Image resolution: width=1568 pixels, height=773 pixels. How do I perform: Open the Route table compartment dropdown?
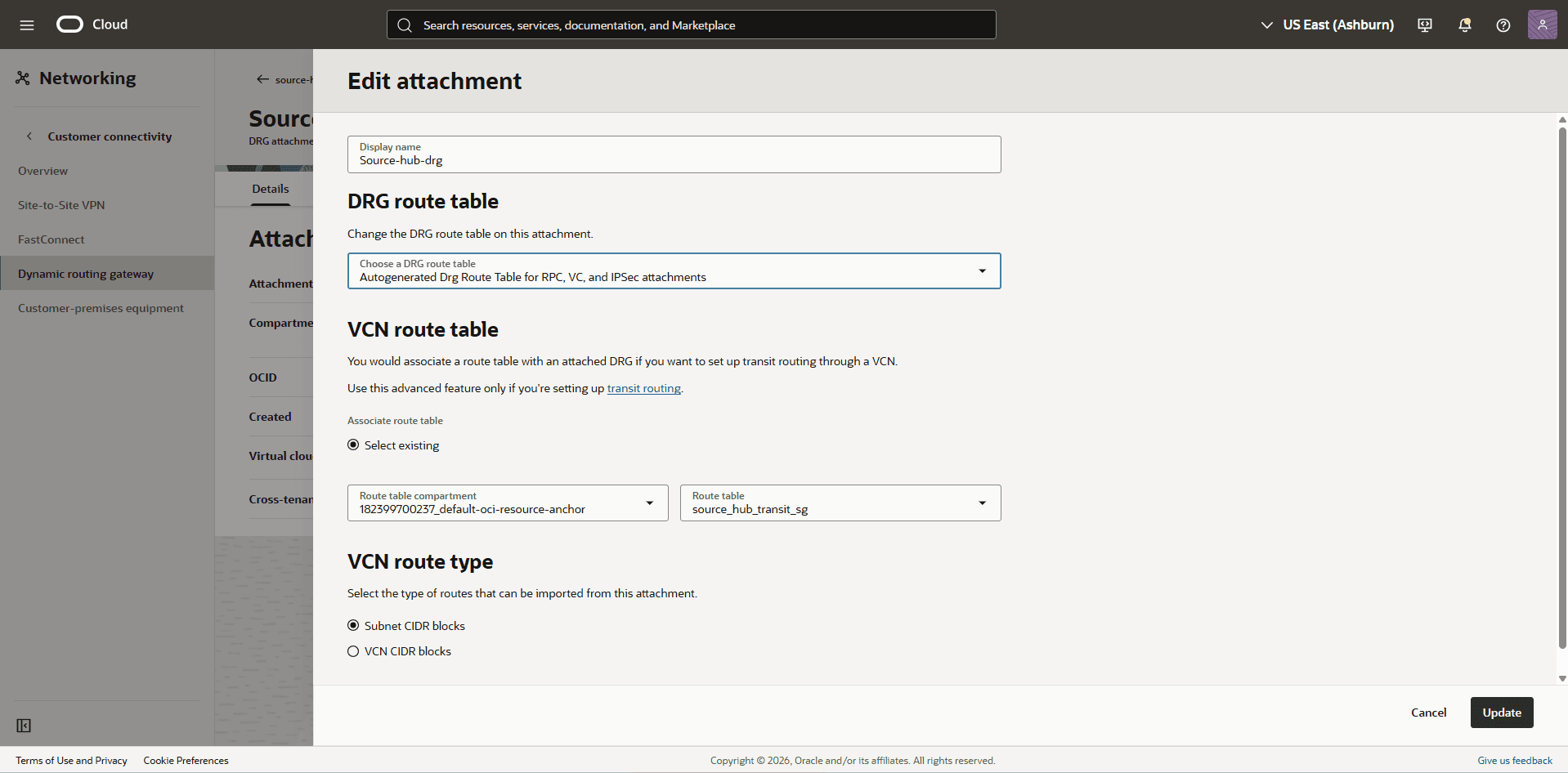508,503
